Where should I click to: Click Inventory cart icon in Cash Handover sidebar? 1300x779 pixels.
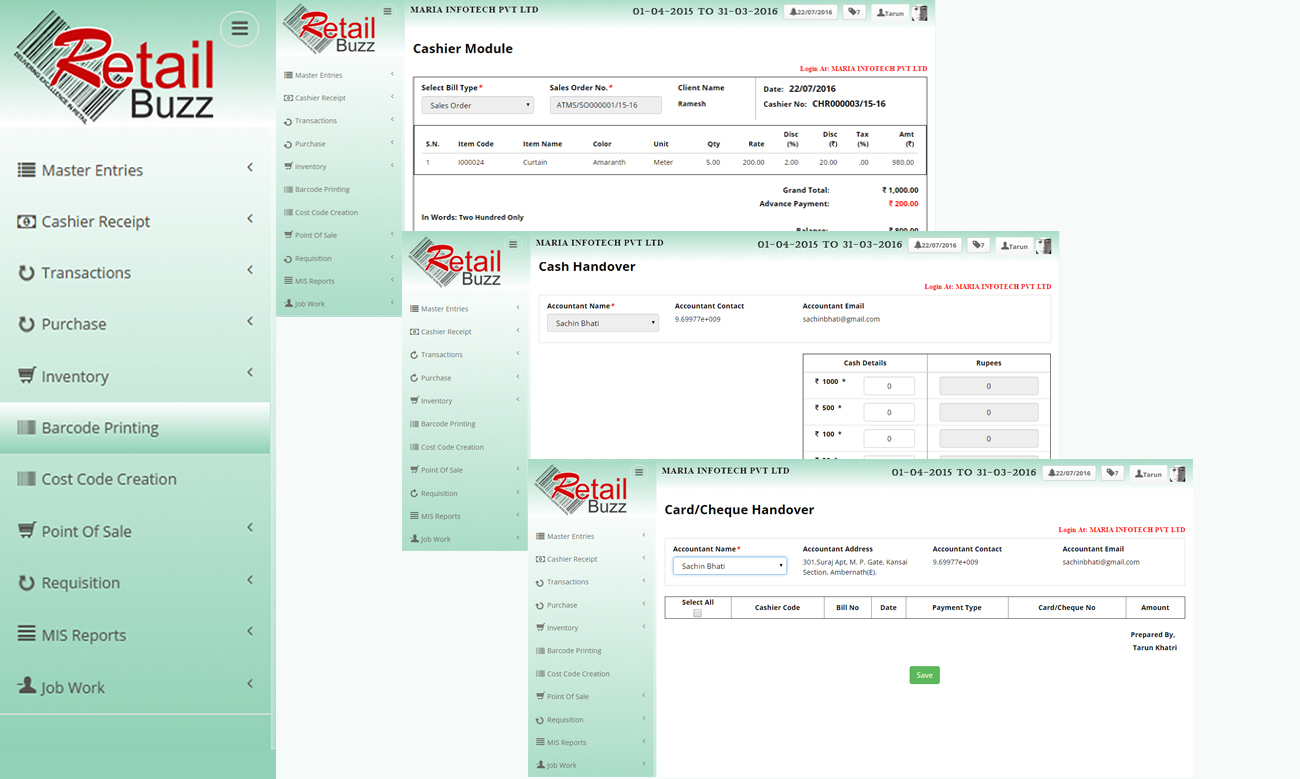coord(414,401)
